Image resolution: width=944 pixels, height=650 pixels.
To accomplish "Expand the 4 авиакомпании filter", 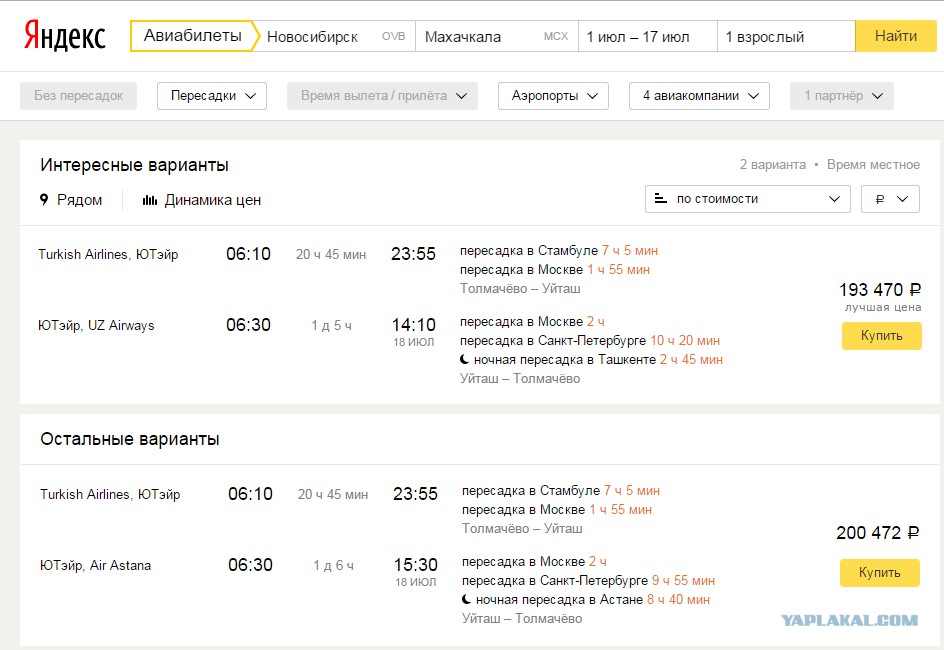I will click(700, 96).
